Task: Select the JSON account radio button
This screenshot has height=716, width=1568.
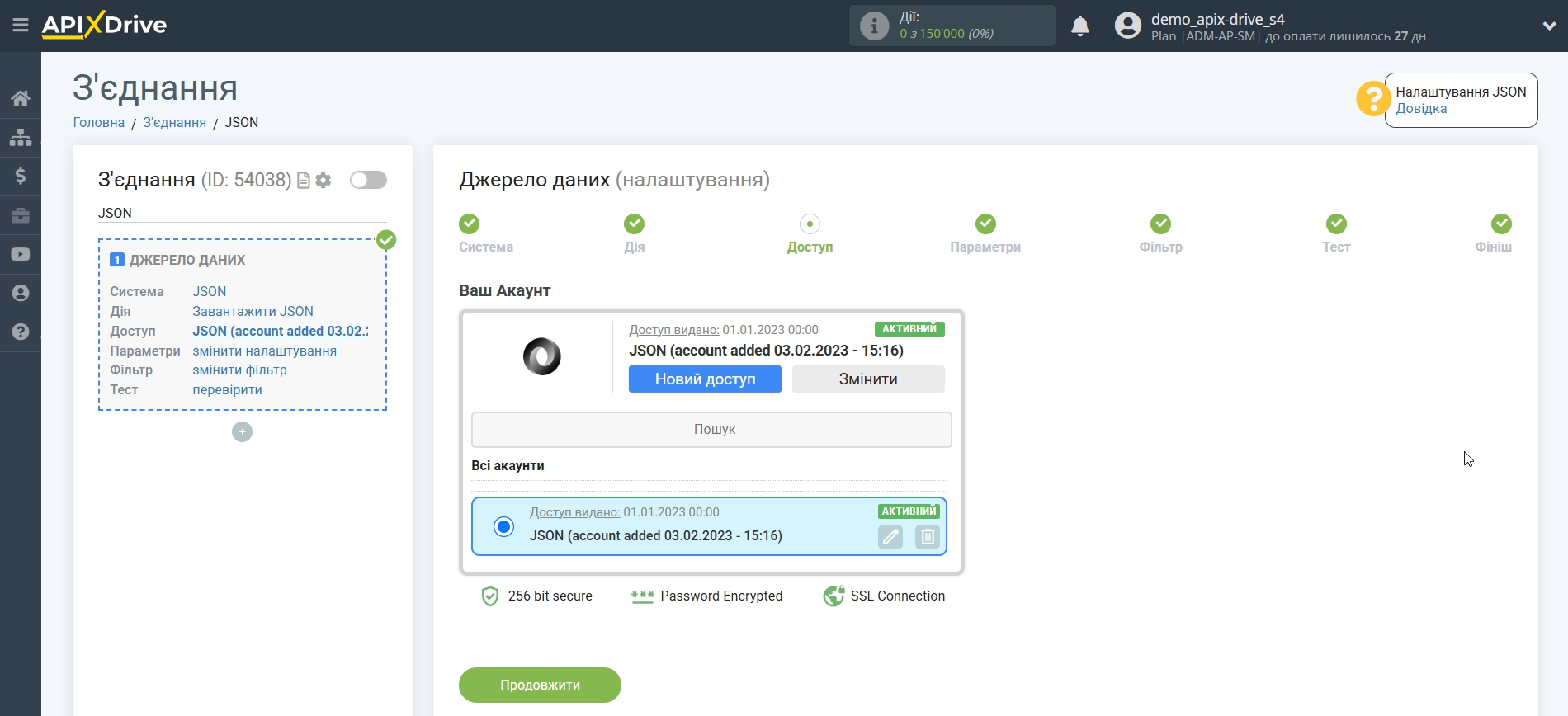Action: [x=503, y=526]
